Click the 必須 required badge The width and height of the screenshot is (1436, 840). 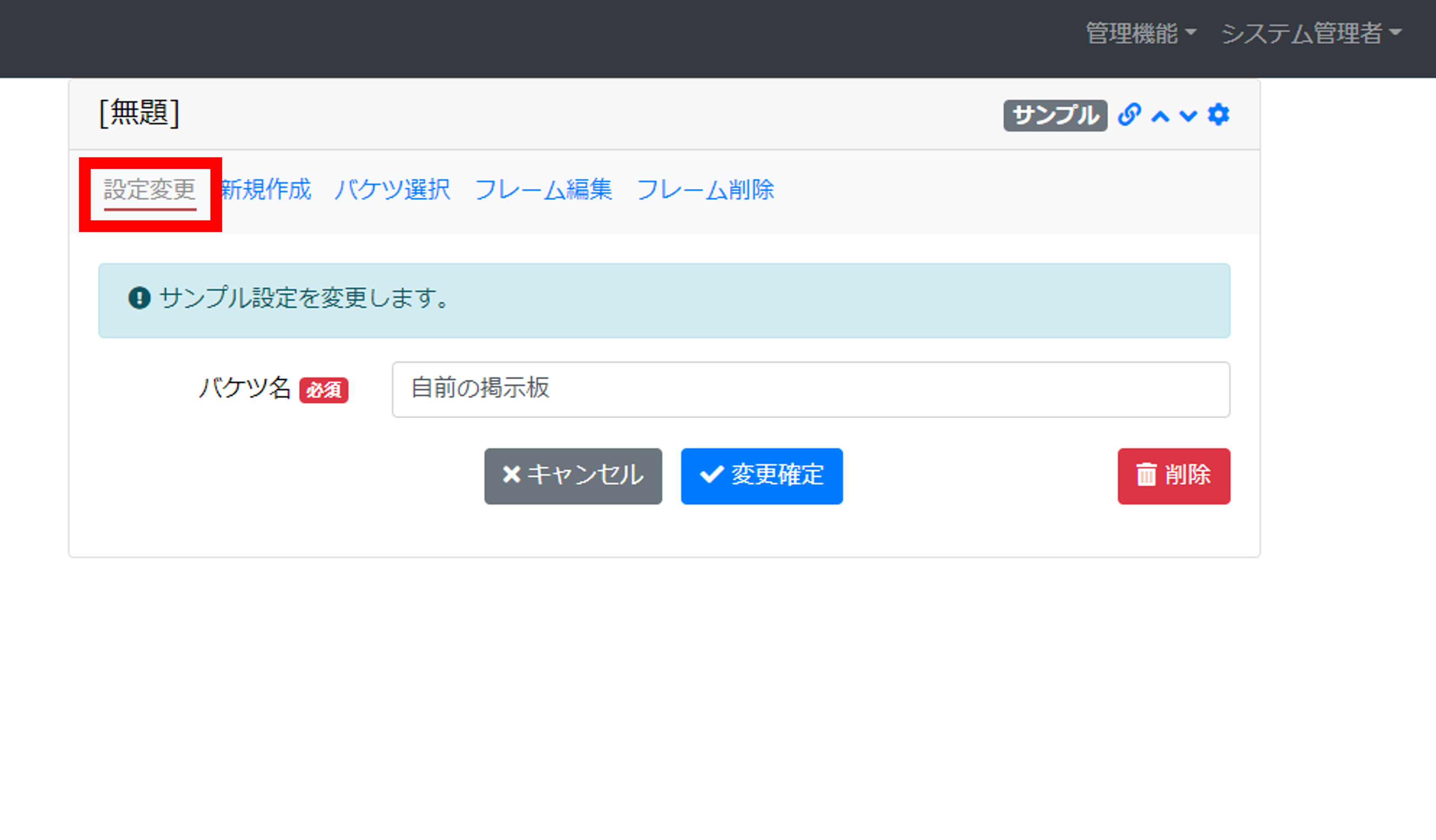coord(324,391)
